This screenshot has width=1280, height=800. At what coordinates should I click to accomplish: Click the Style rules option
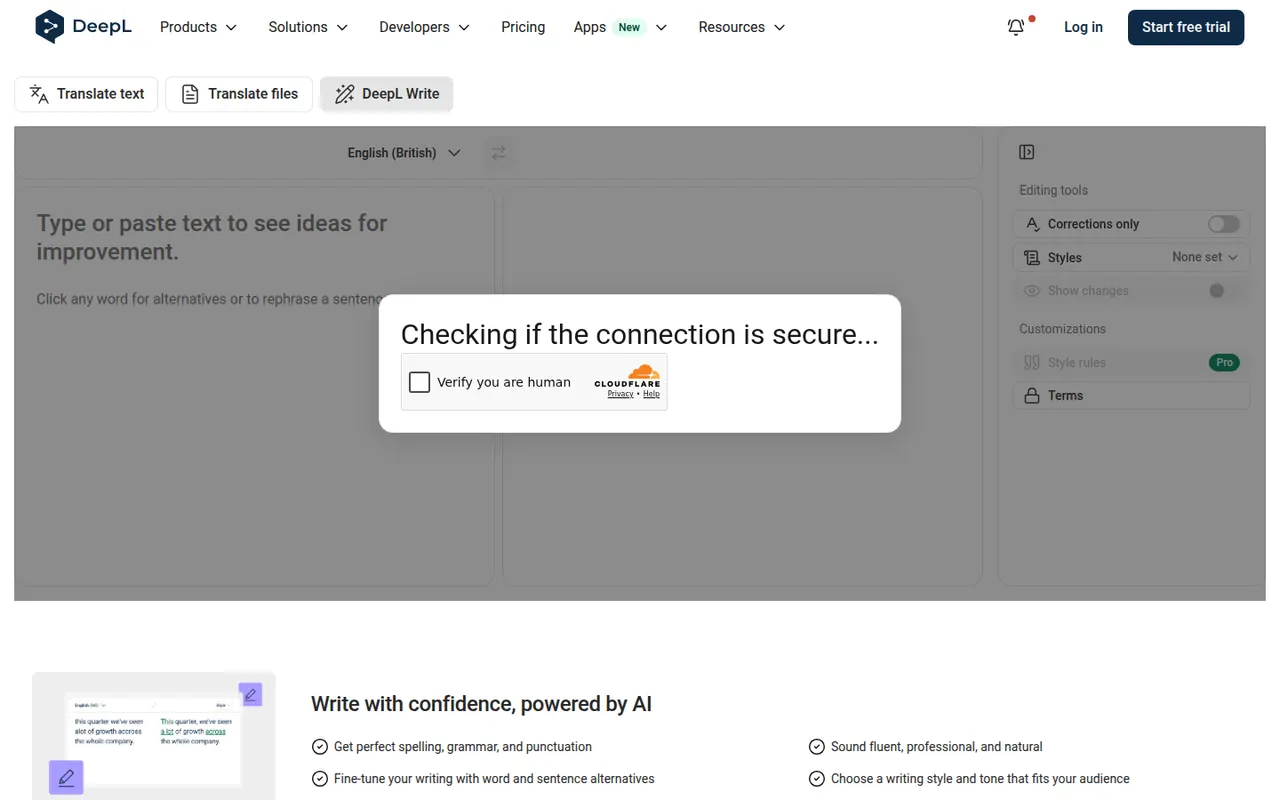tap(1132, 363)
